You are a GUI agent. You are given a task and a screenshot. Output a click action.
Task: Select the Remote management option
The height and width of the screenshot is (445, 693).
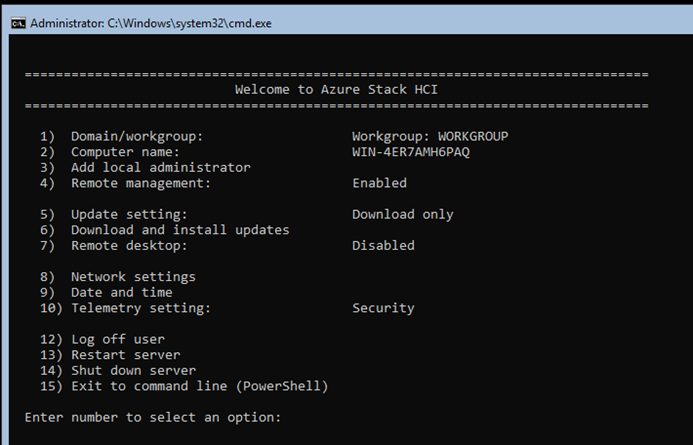click(x=140, y=183)
